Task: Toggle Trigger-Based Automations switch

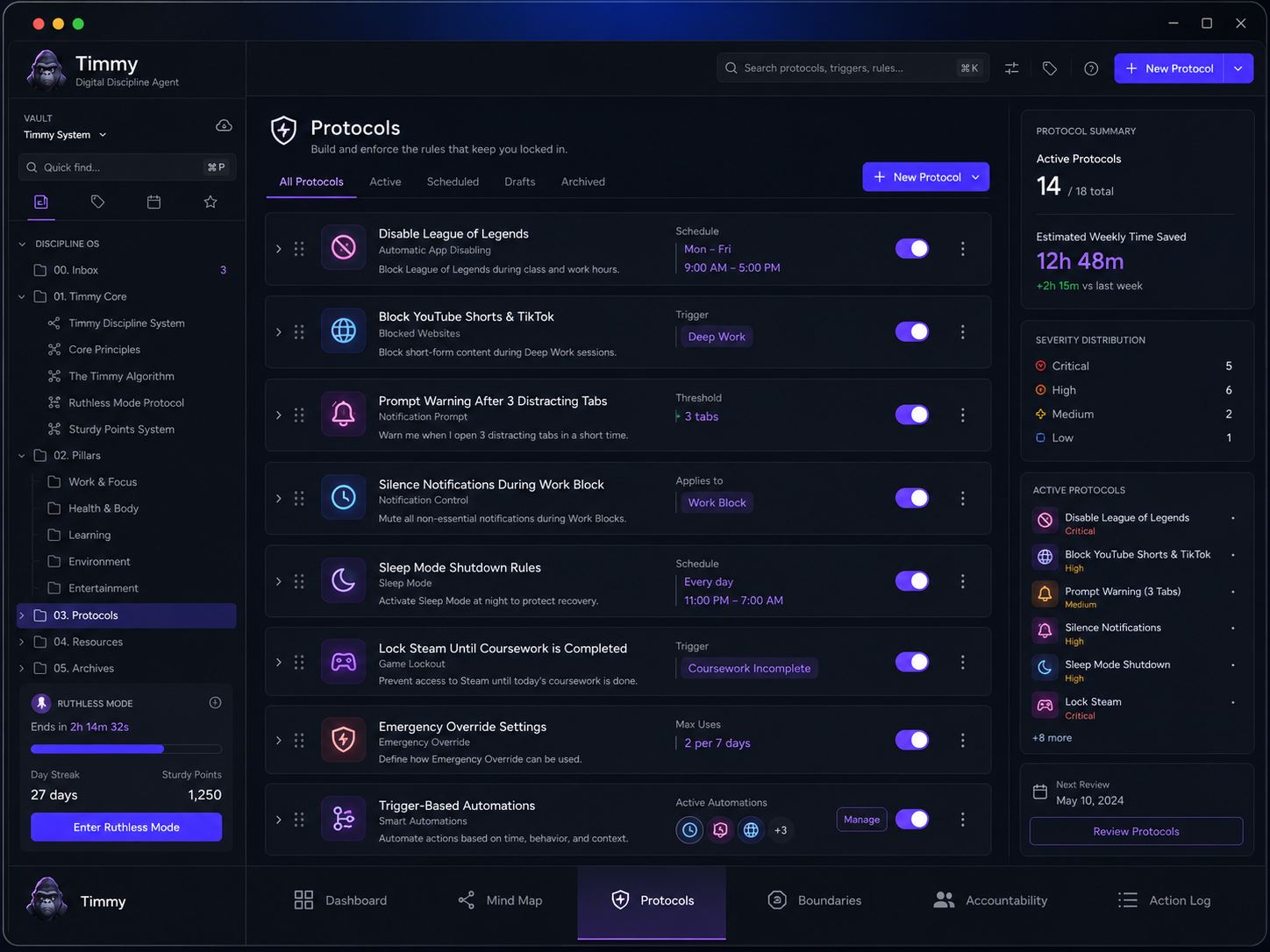Action: coord(912,819)
